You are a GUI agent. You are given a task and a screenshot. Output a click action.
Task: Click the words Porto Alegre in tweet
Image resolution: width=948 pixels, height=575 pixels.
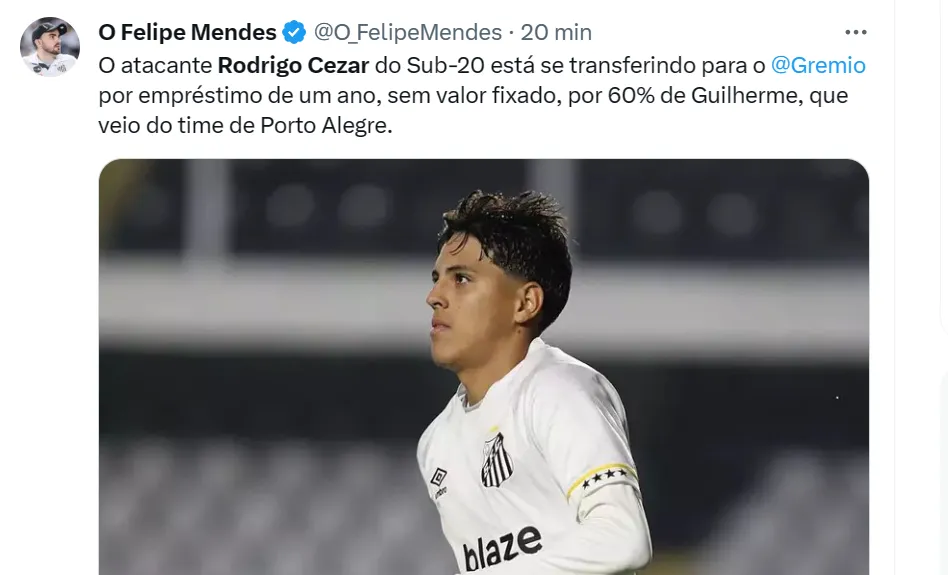tap(324, 125)
